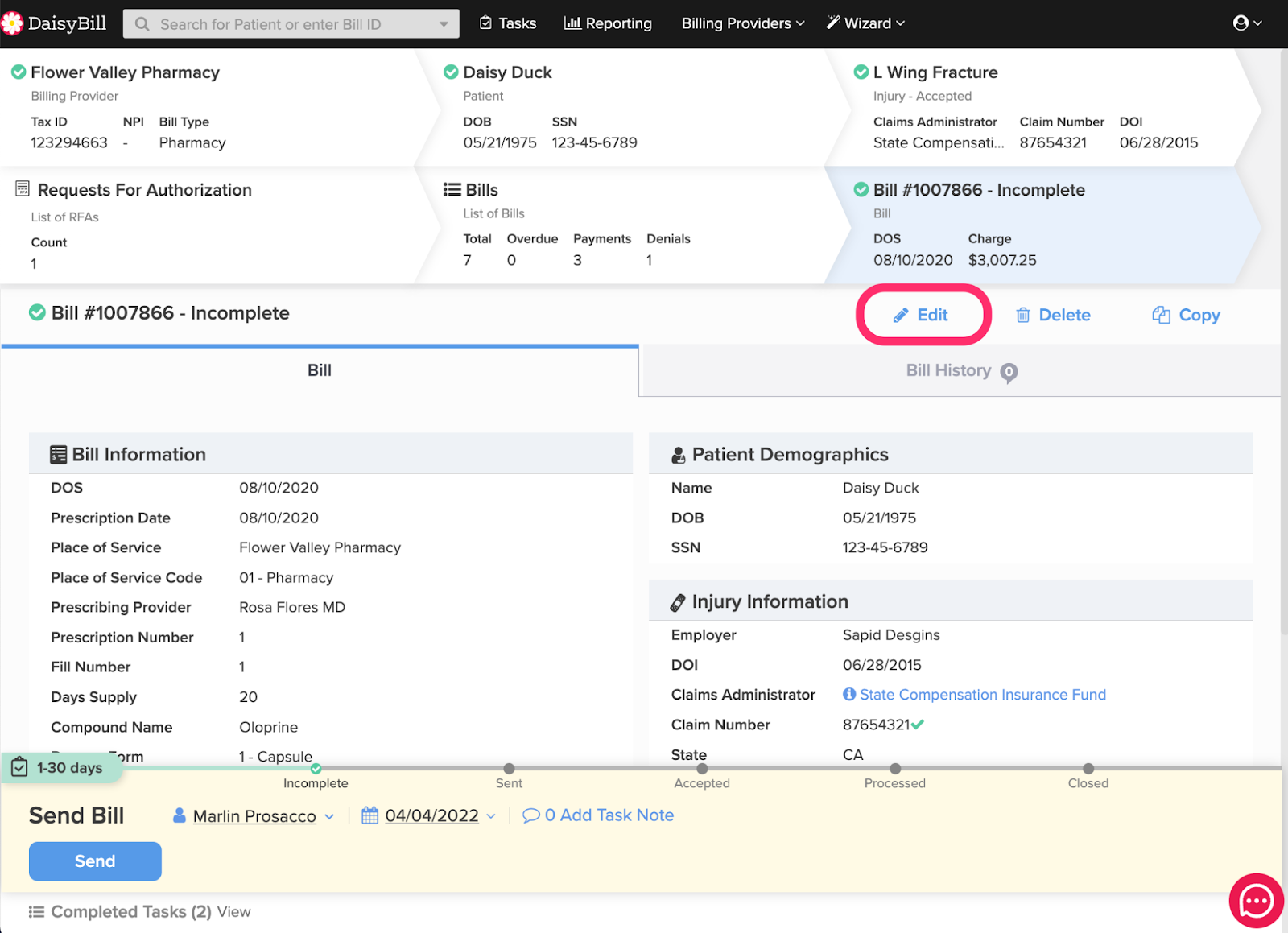Open State Compensation Insurance Fund link
This screenshot has width=1288, height=933.
point(982,695)
